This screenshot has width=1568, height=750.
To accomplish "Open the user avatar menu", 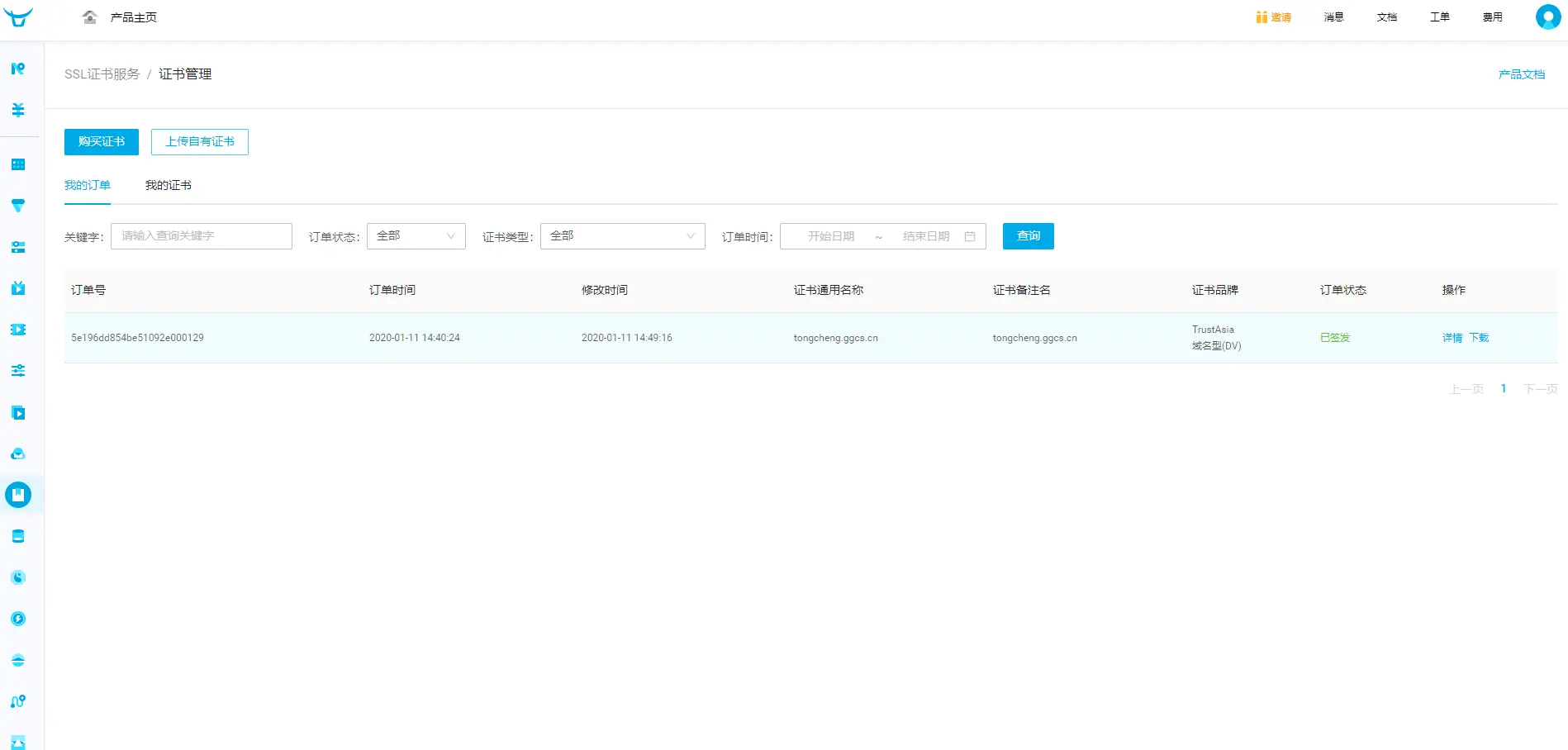I will (1548, 17).
